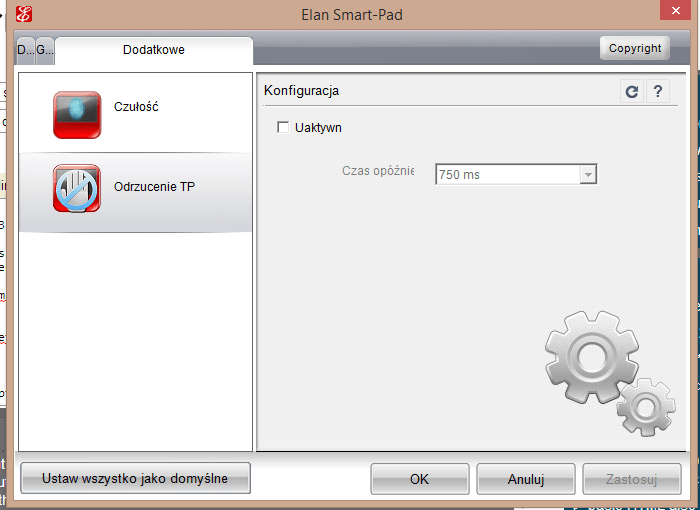Click the refresh configuration icon
This screenshot has width=700, height=510.
click(x=632, y=92)
